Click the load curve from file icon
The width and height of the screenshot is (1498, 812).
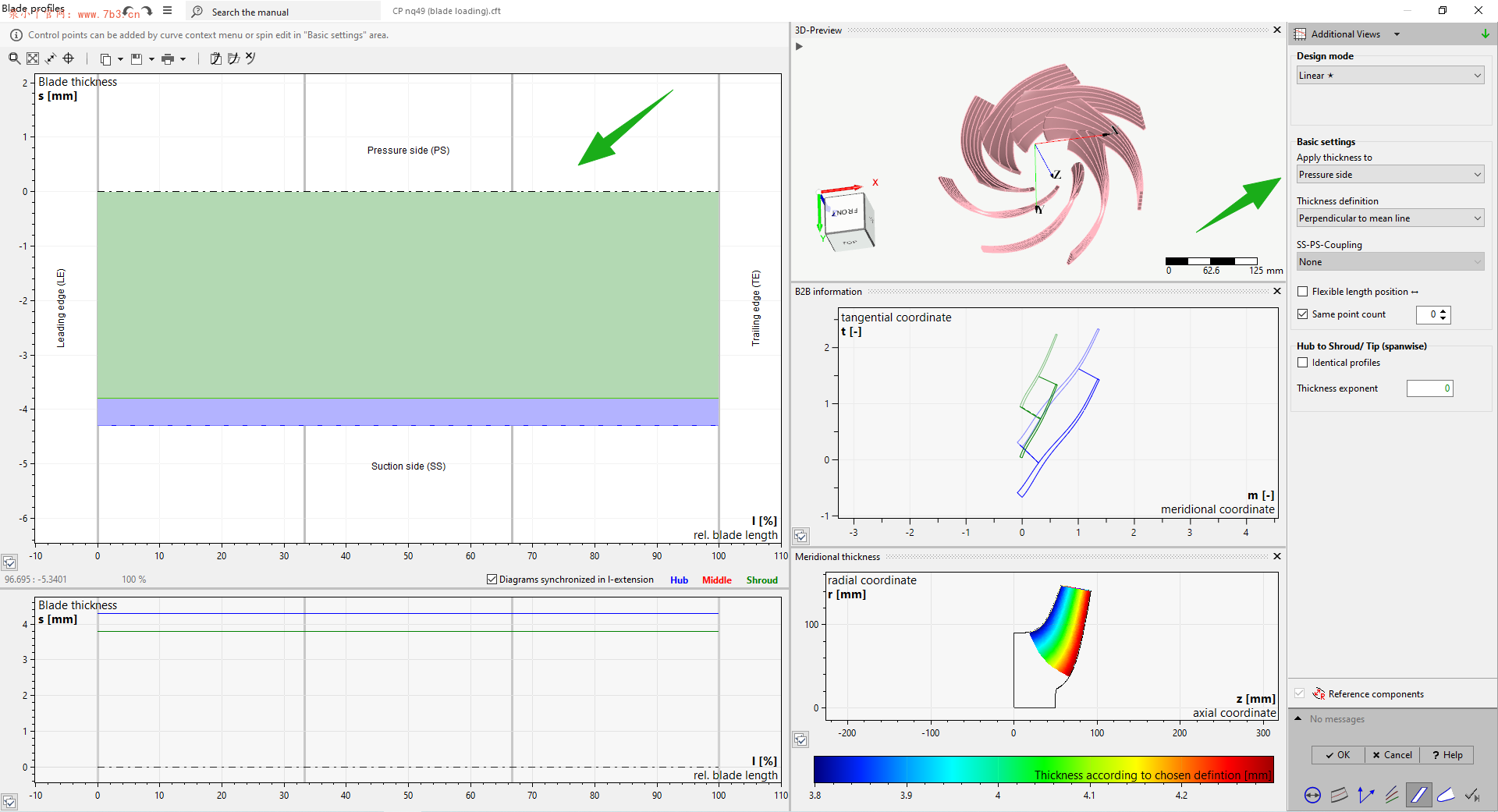point(233,59)
